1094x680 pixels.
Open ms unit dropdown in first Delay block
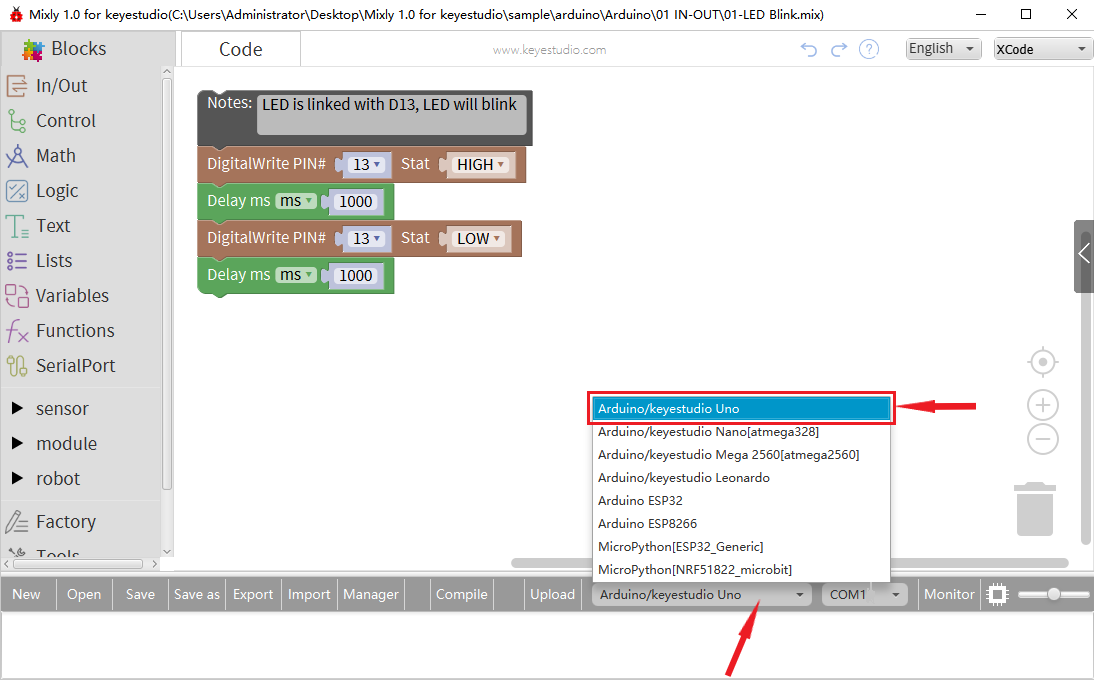[x=296, y=201]
